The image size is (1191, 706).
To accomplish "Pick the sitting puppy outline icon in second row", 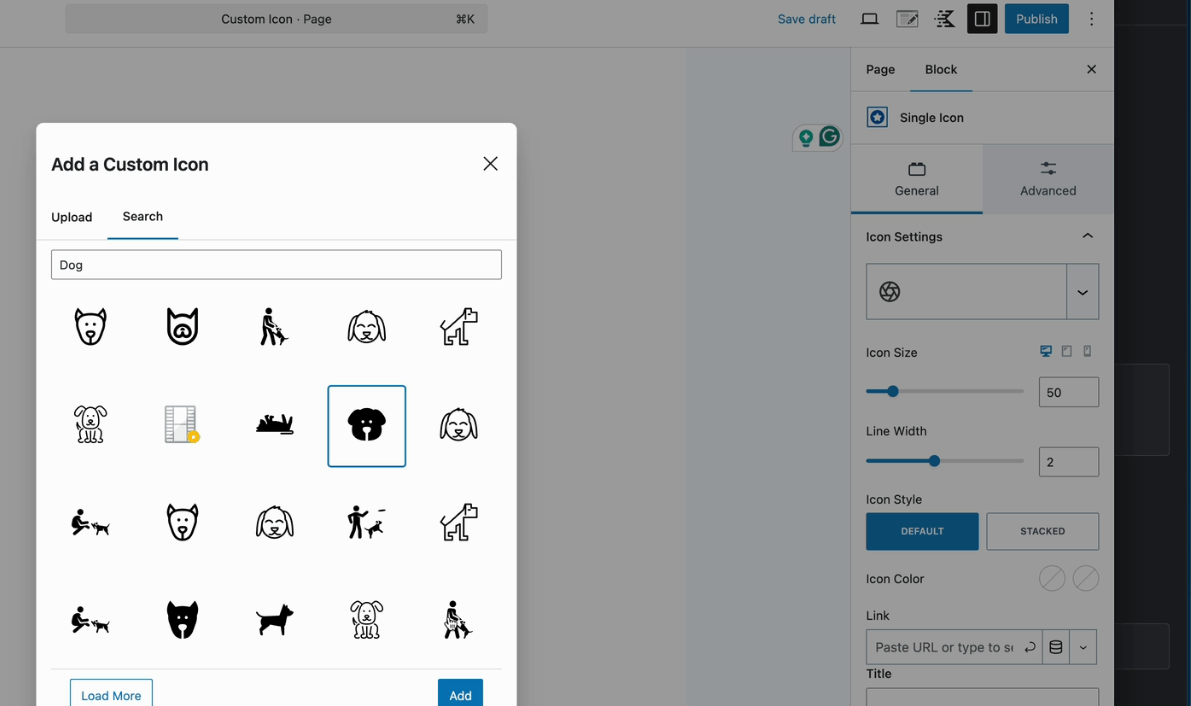I will 90,424.
